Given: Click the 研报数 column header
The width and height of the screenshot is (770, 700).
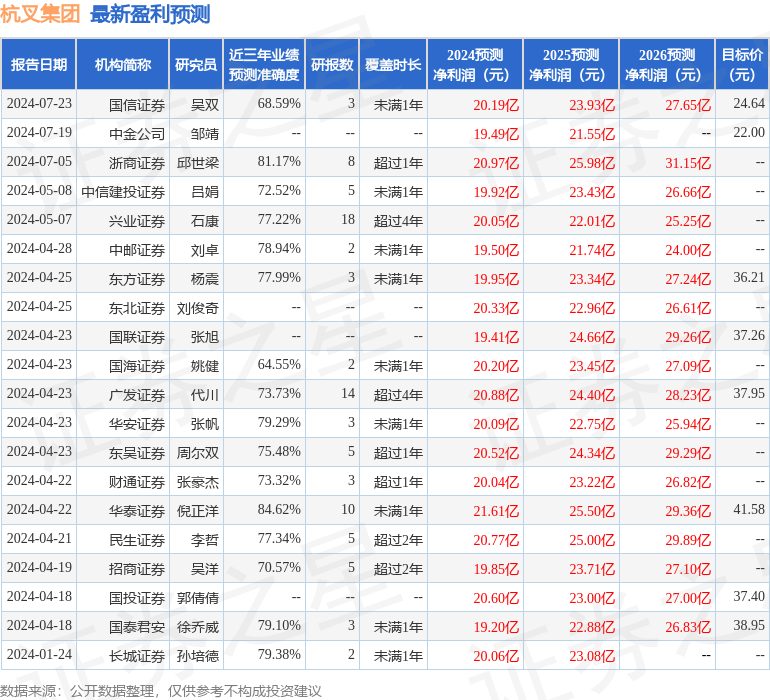Looking at the screenshot, I should click(332, 64).
